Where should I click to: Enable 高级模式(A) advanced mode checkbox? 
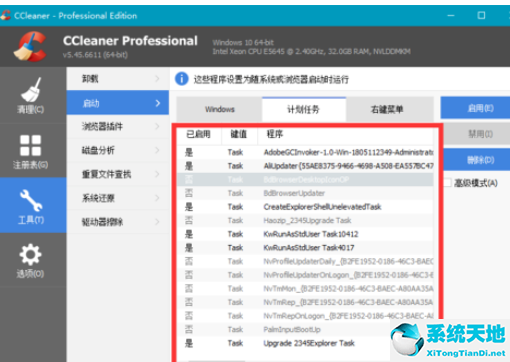pos(447,183)
